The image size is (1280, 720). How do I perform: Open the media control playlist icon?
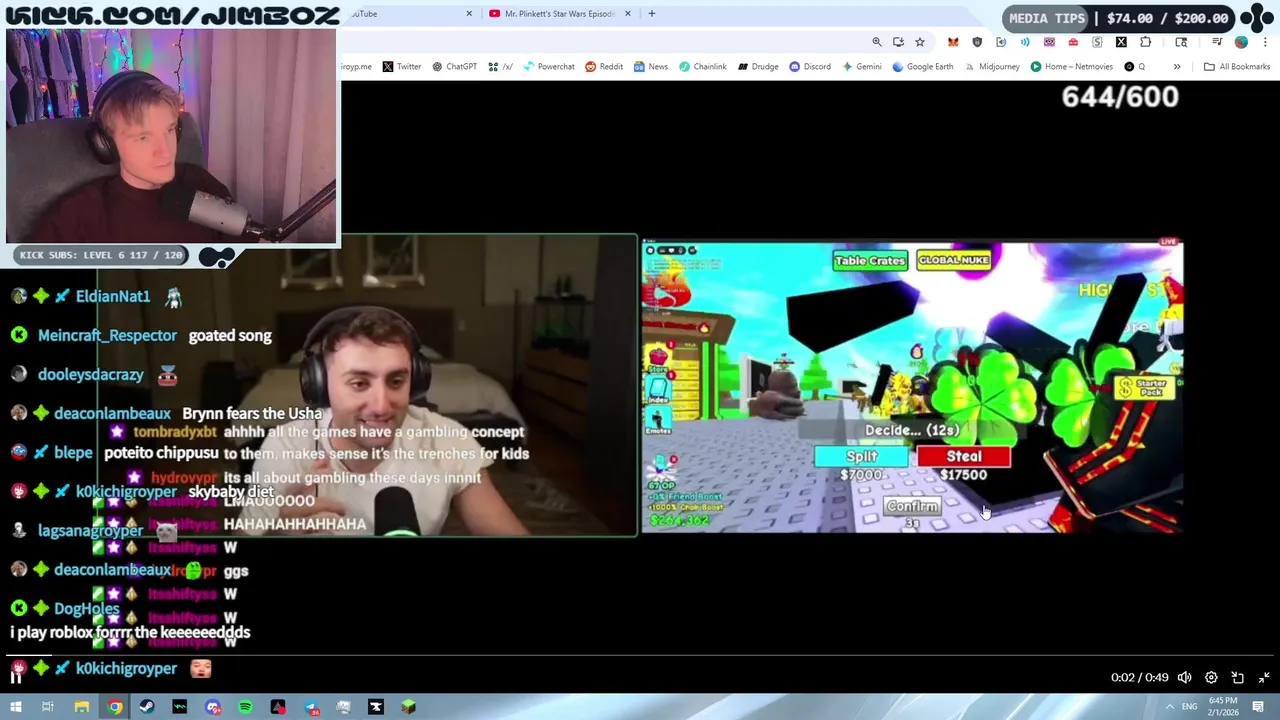(x=1217, y=42)
